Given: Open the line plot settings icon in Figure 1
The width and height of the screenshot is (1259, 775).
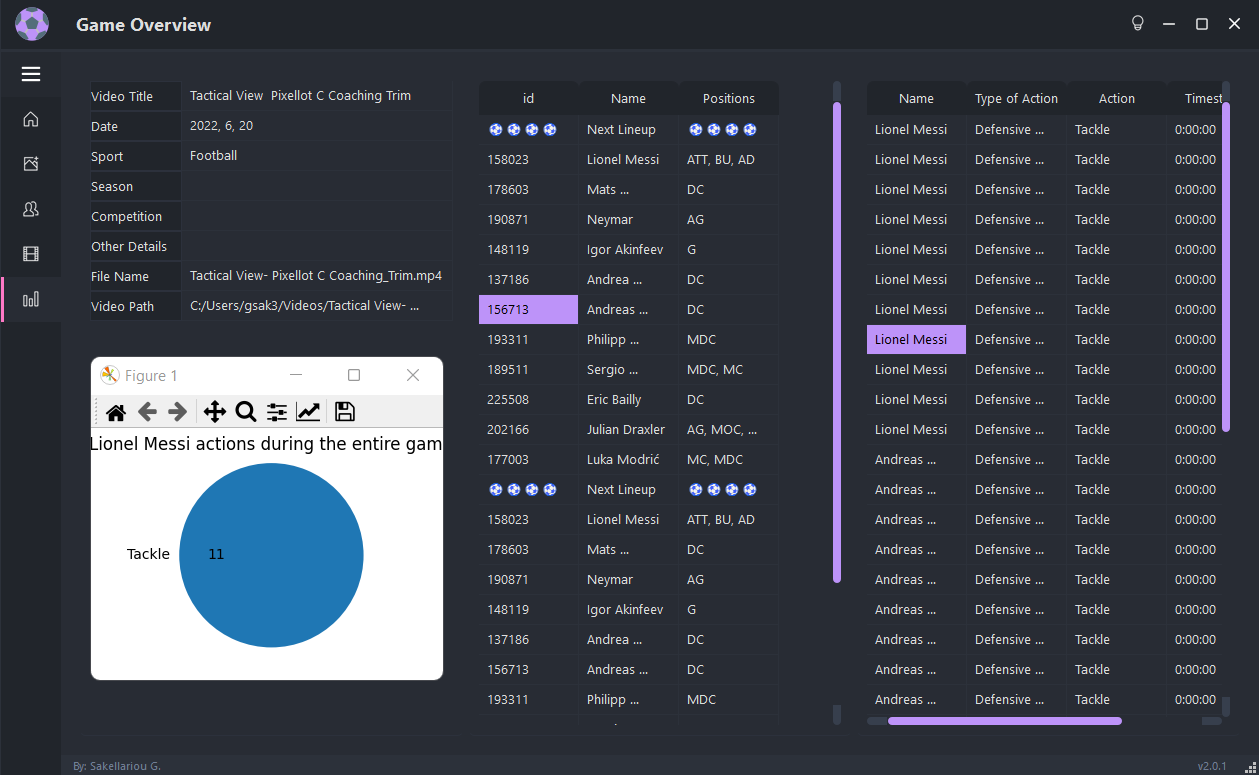Looking at the screenshot, I should tap(308, 411).
